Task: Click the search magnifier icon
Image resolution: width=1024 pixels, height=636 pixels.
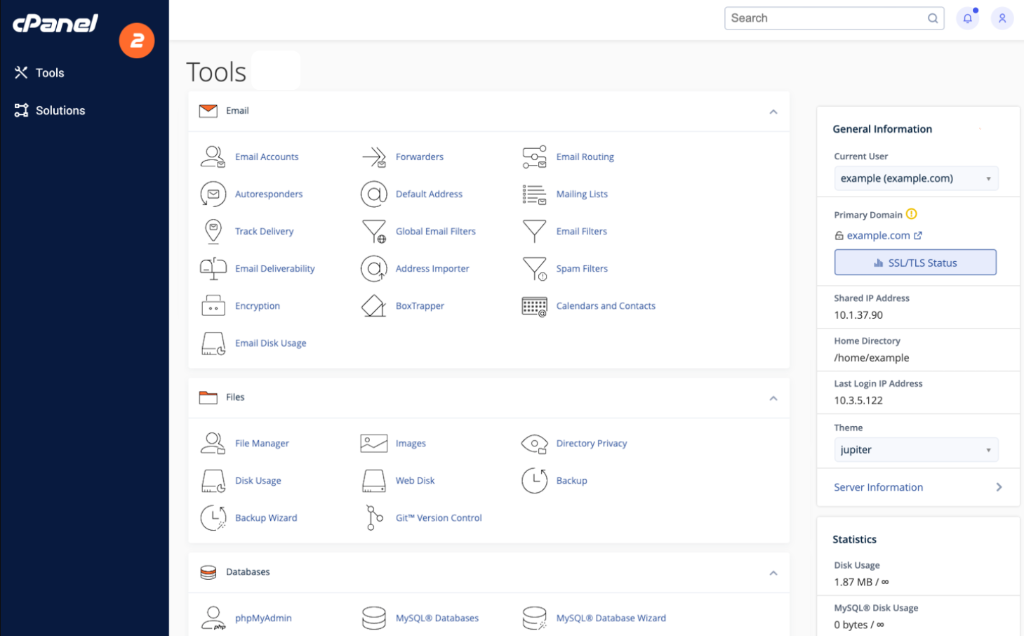Action: pyautogui.click(x=933, y=18)
